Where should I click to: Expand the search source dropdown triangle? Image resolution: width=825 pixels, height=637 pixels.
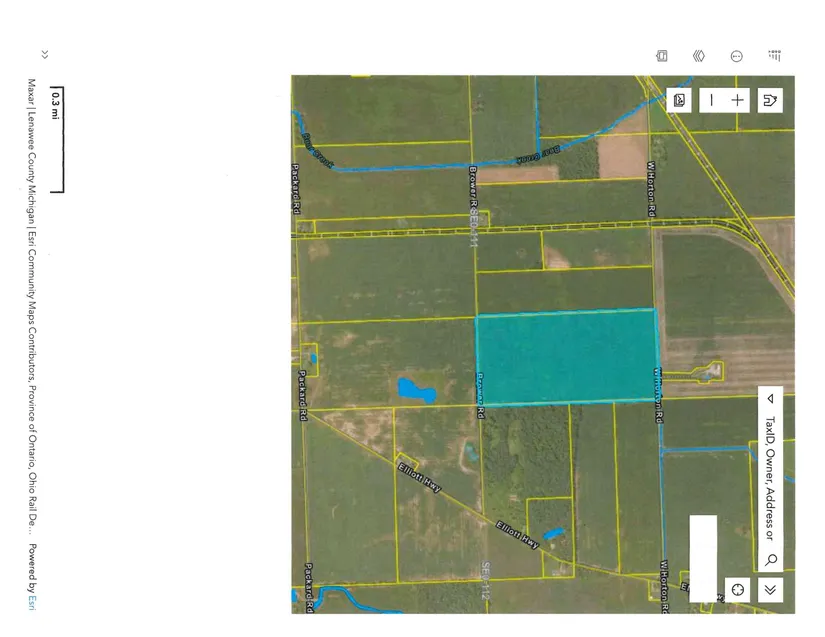click(770, 398)
